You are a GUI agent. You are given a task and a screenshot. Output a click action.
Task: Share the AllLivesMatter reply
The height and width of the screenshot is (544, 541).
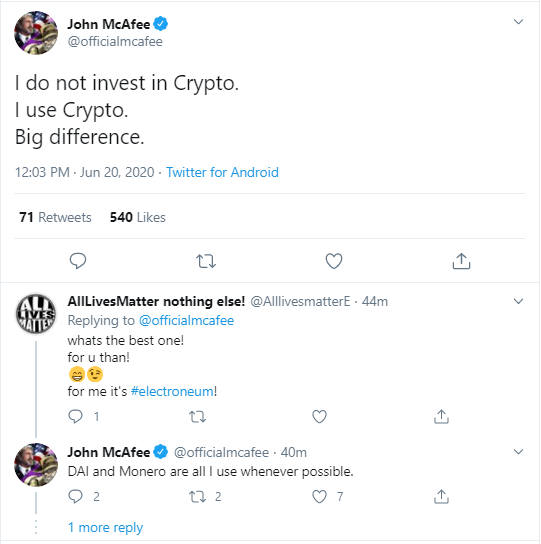point(441,417)
